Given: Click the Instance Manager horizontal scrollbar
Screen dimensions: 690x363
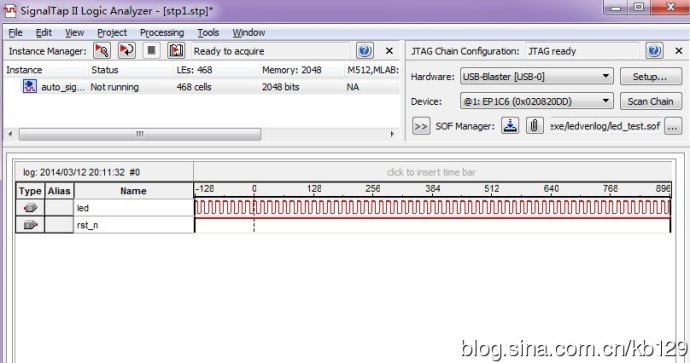Looking at the screenshot, I should [201, 134].
